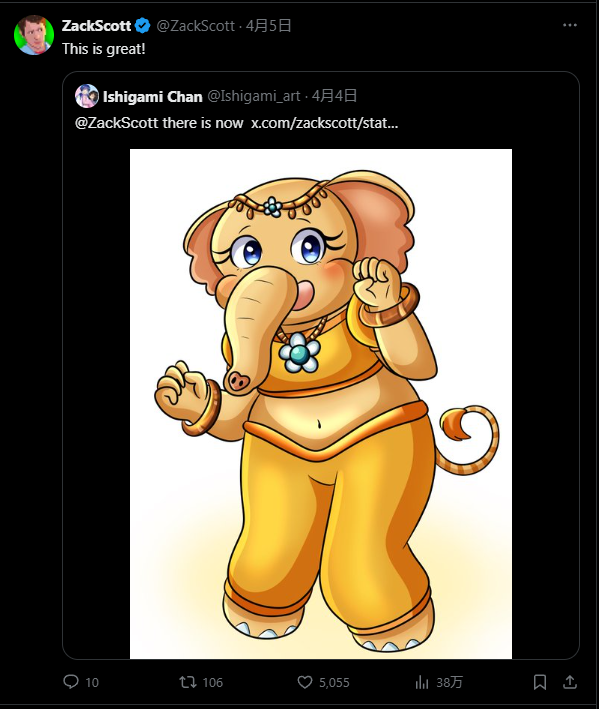Image resolution: width=599 pixels, height=709 pixels.
Task: Click the 106 reposts count
Action: click(212, 682)
